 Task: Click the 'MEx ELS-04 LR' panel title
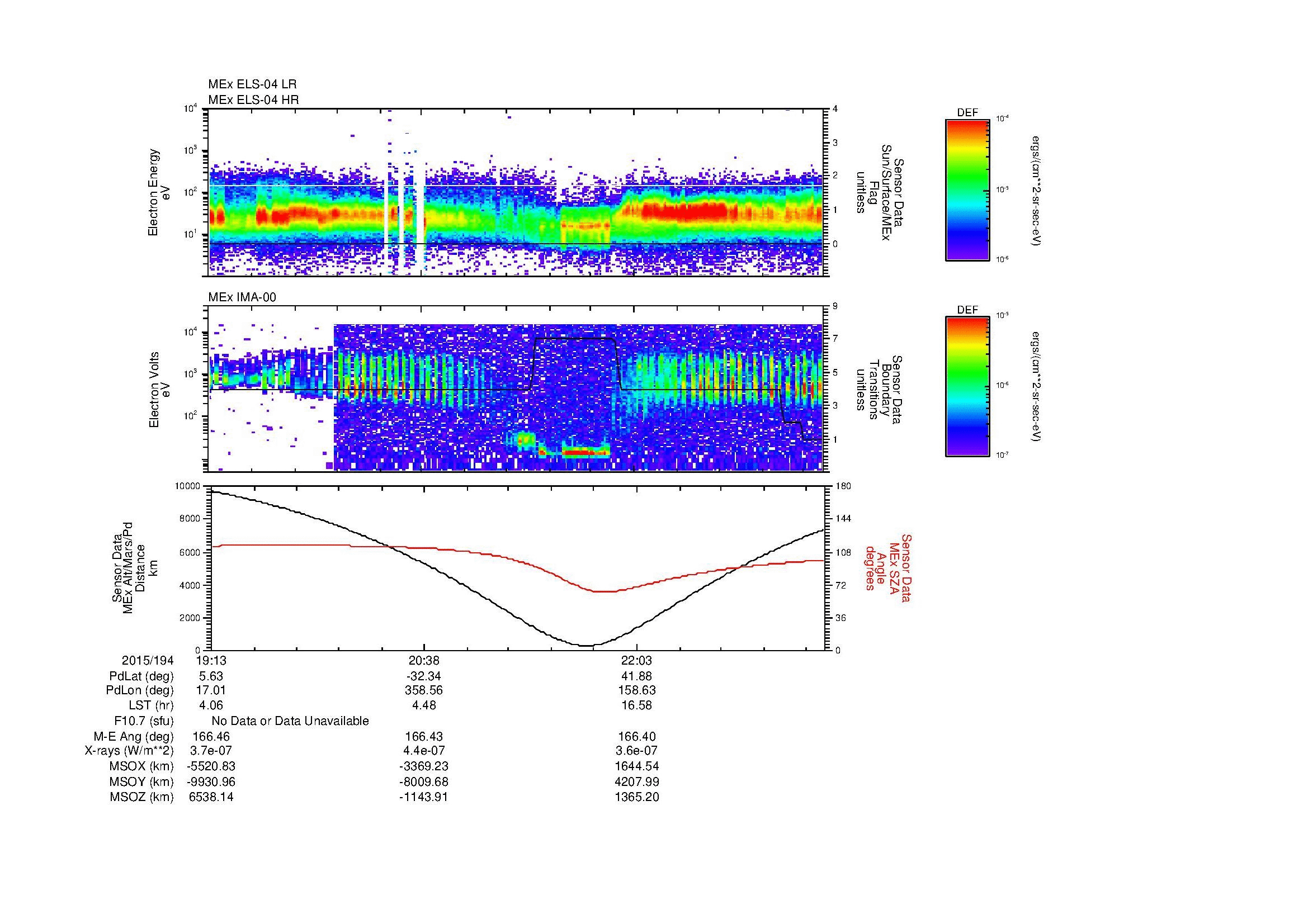[252, 84]
